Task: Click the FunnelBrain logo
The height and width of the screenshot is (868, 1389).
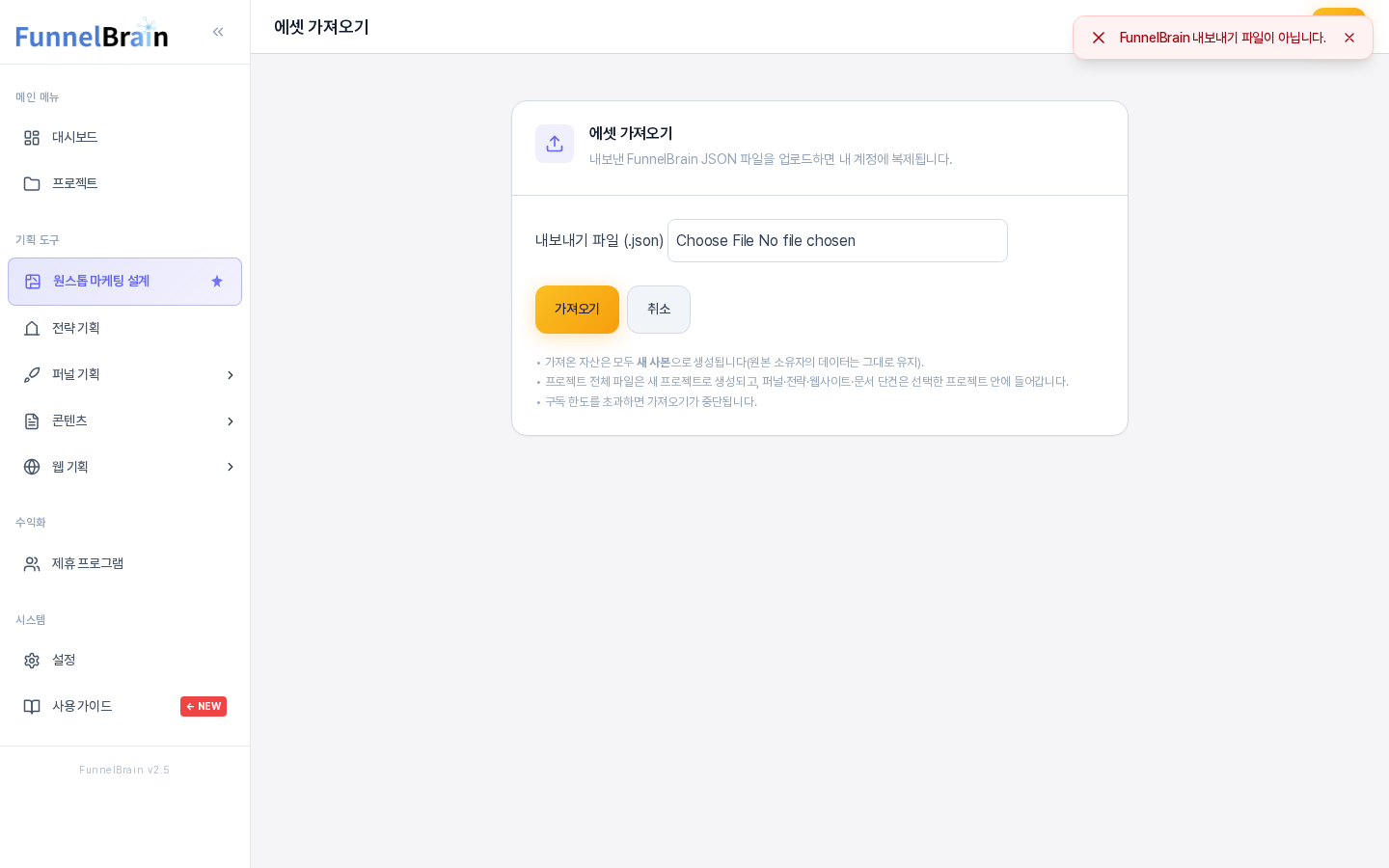Action: 92,34
